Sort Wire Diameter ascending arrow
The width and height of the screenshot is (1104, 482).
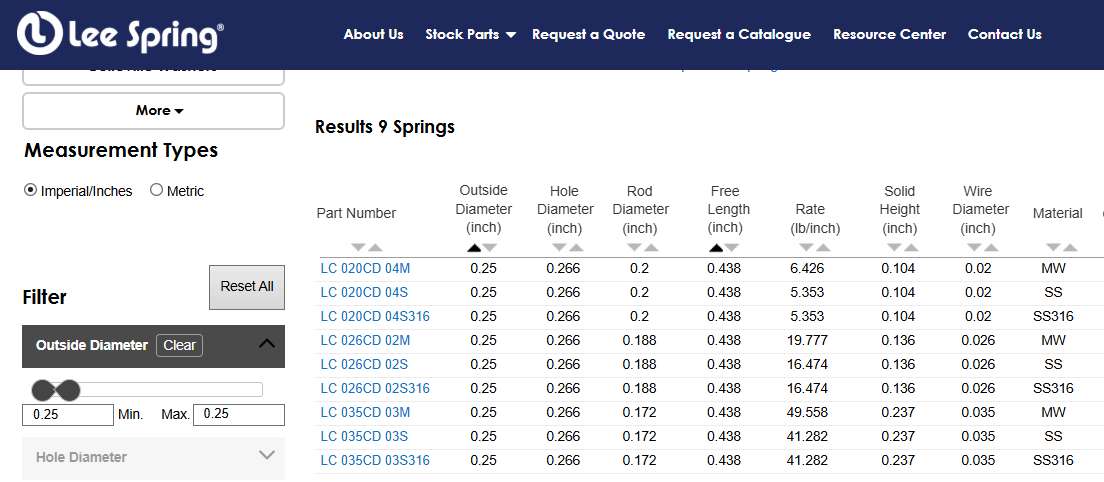coord(991,248)
